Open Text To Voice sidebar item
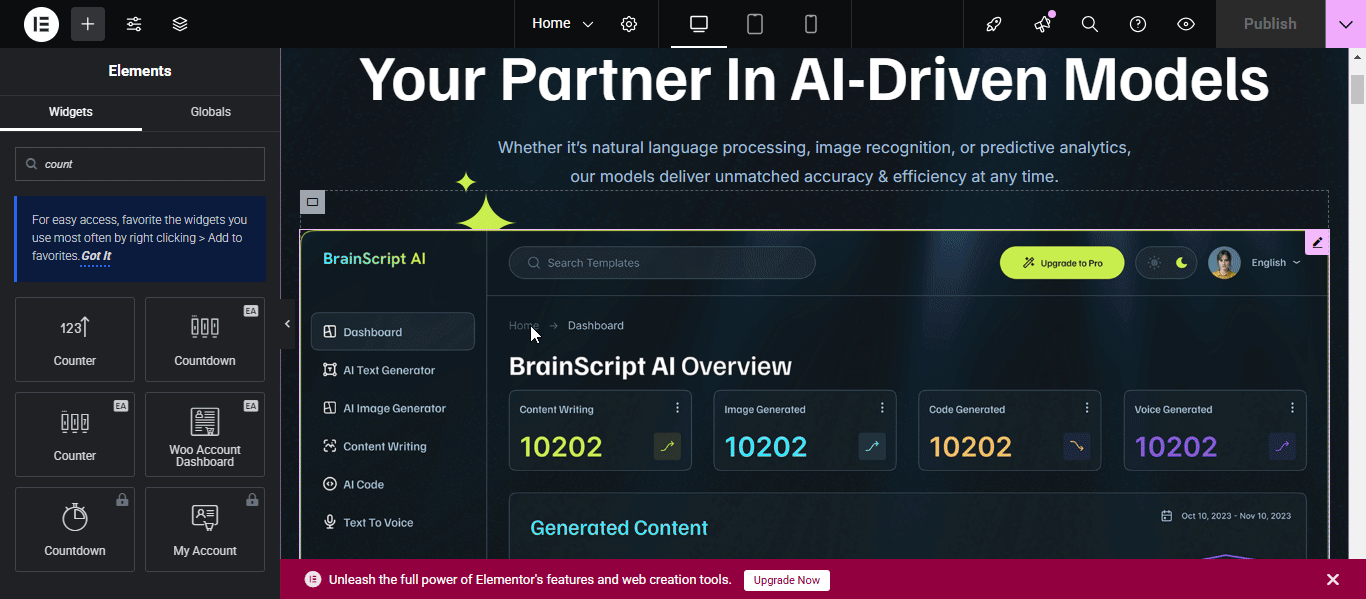The width and height of the screenshot is (1366, 599). click(368, 522)
